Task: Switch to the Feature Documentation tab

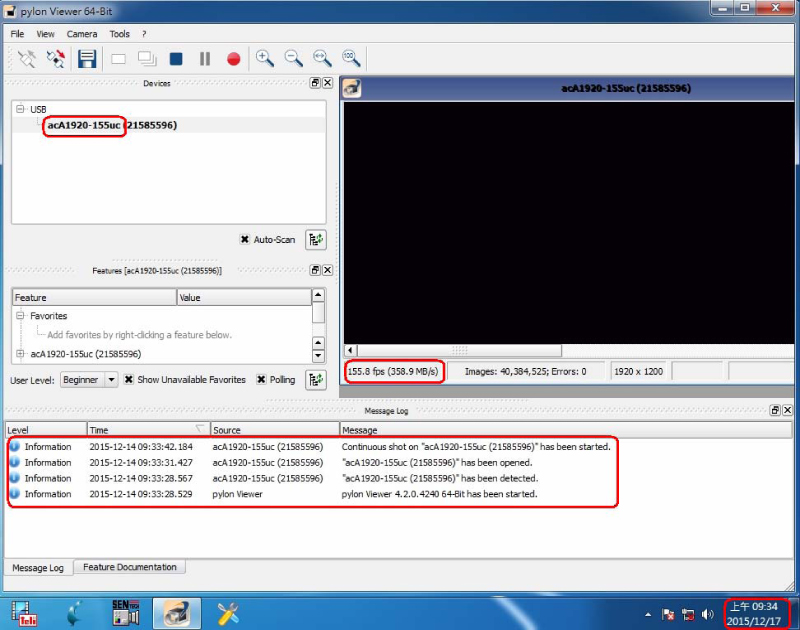Action: click(x=130, y=567)
